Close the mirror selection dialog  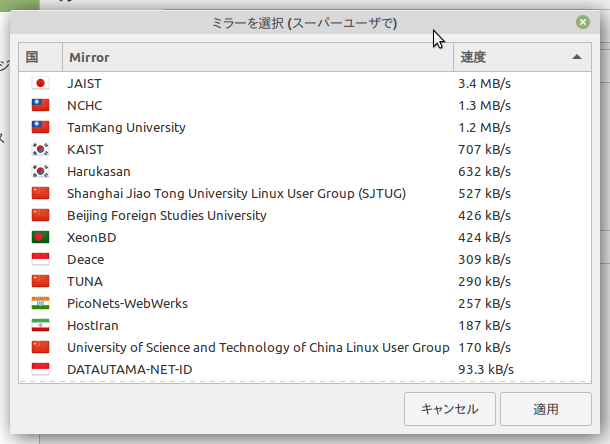(583, 22)
